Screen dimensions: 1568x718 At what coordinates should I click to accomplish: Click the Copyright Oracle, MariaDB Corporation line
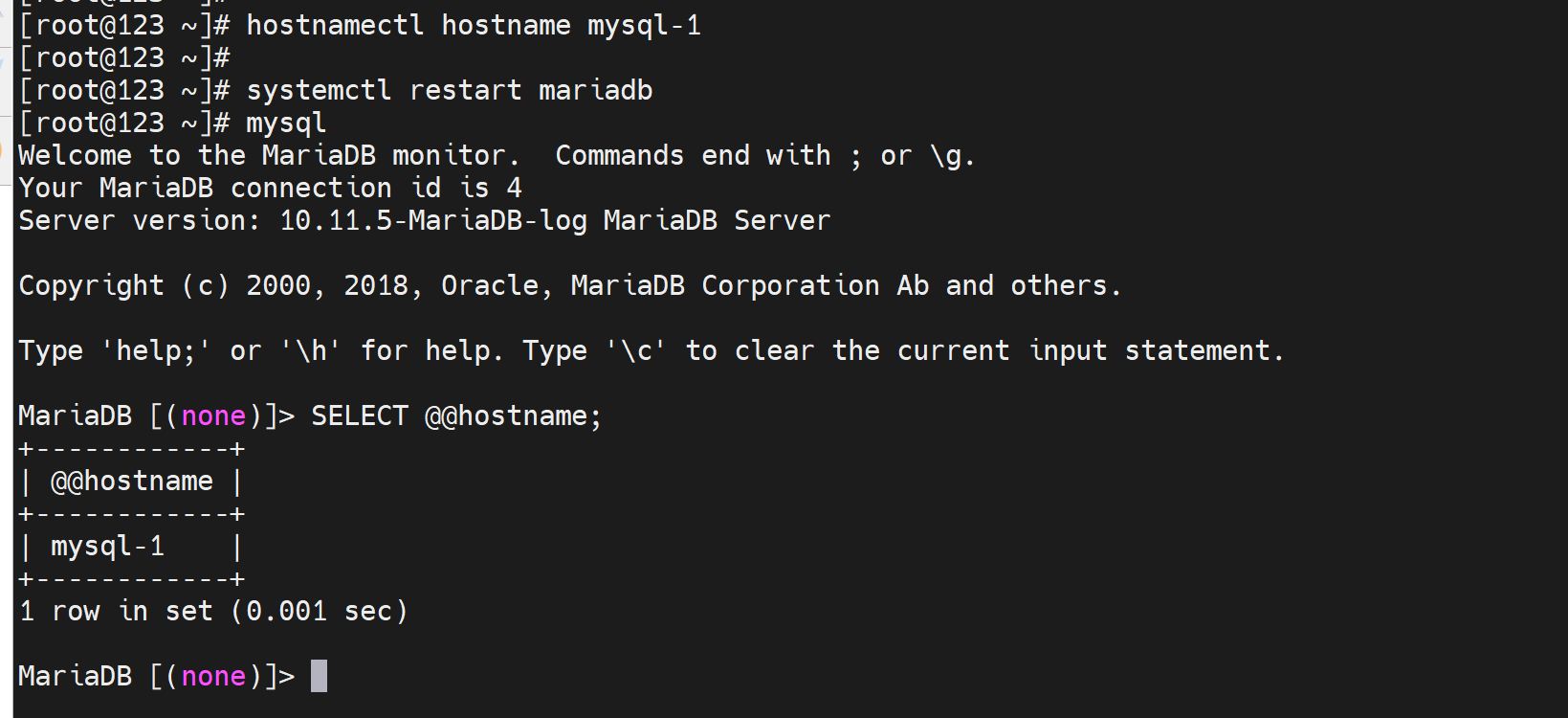click(x=569, y=286)
